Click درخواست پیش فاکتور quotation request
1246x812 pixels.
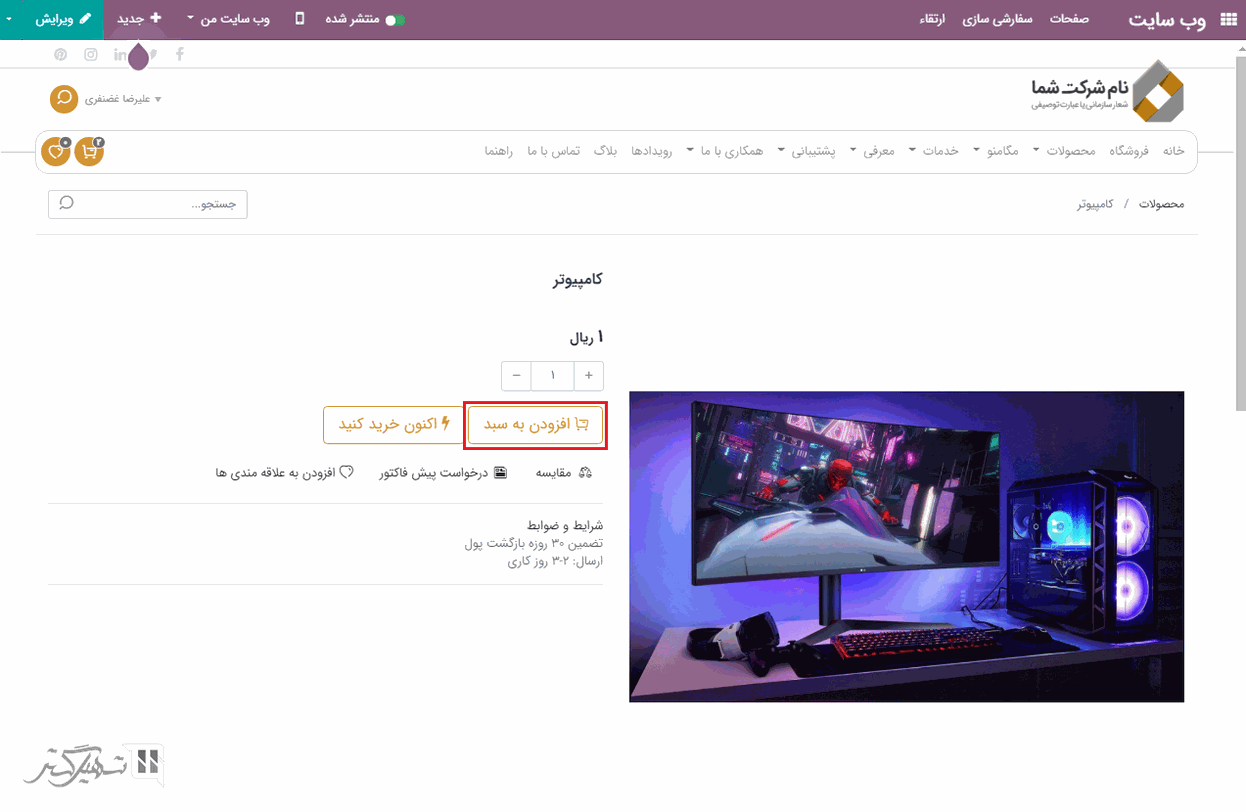[442, 472]
